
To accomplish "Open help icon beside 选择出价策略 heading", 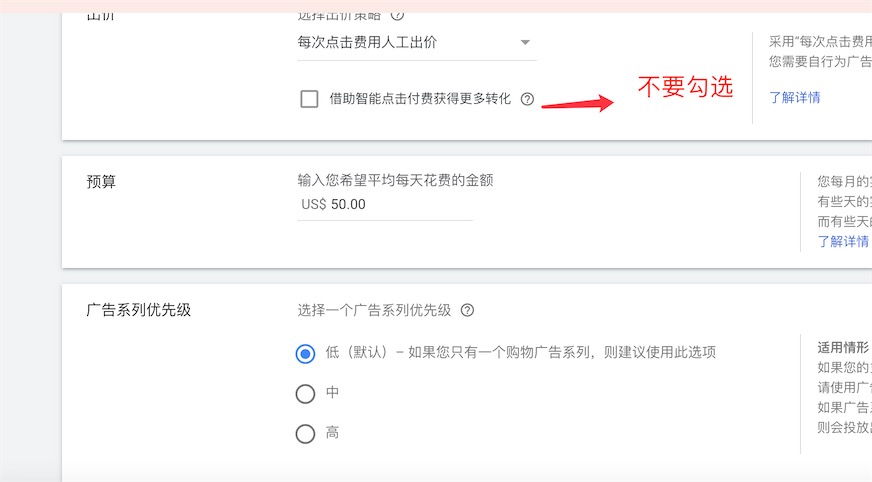I will click(x=397, y=16).
